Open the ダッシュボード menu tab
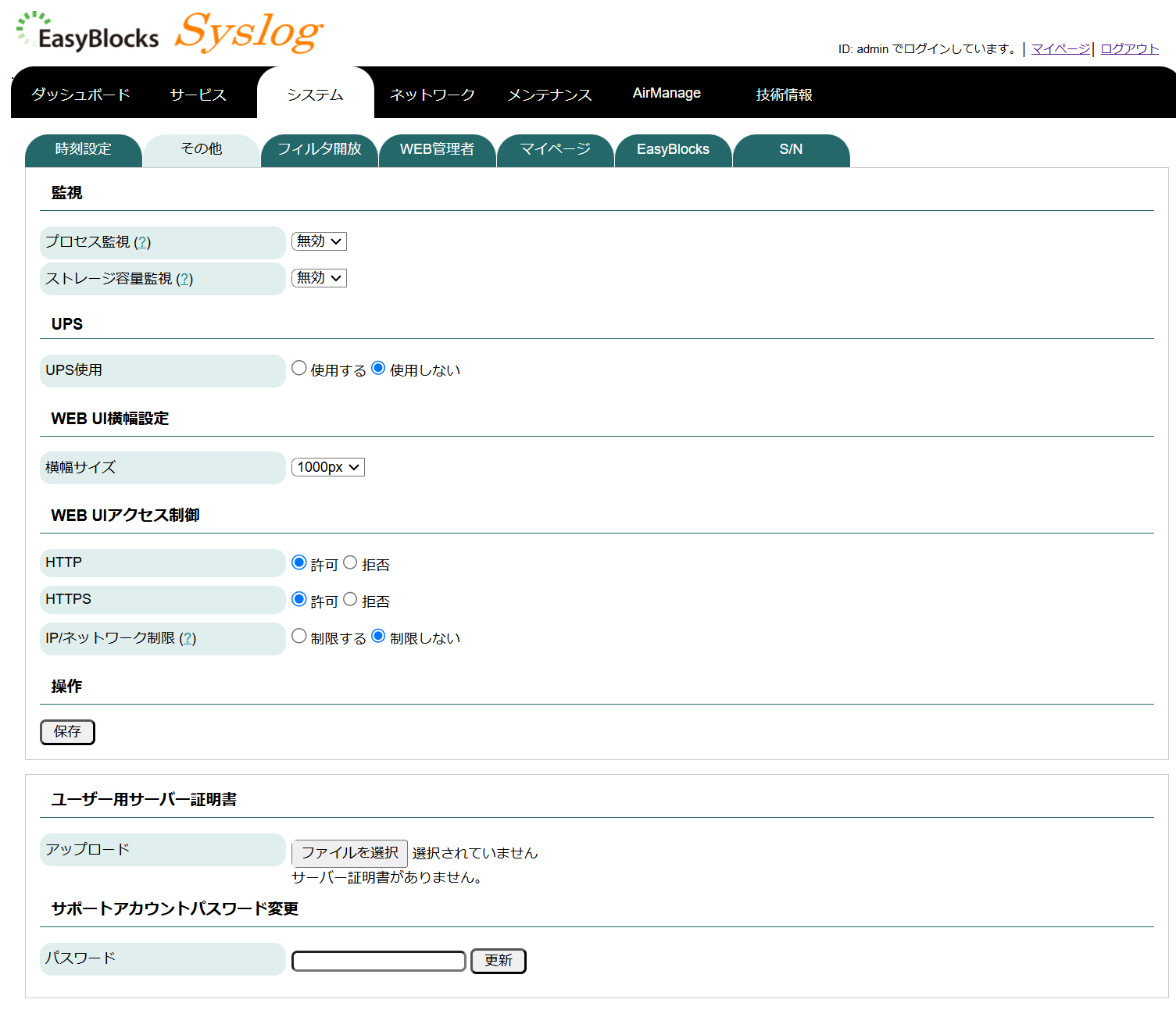This screenshot has height=1010, width=1176. click(x=80, y=95)
